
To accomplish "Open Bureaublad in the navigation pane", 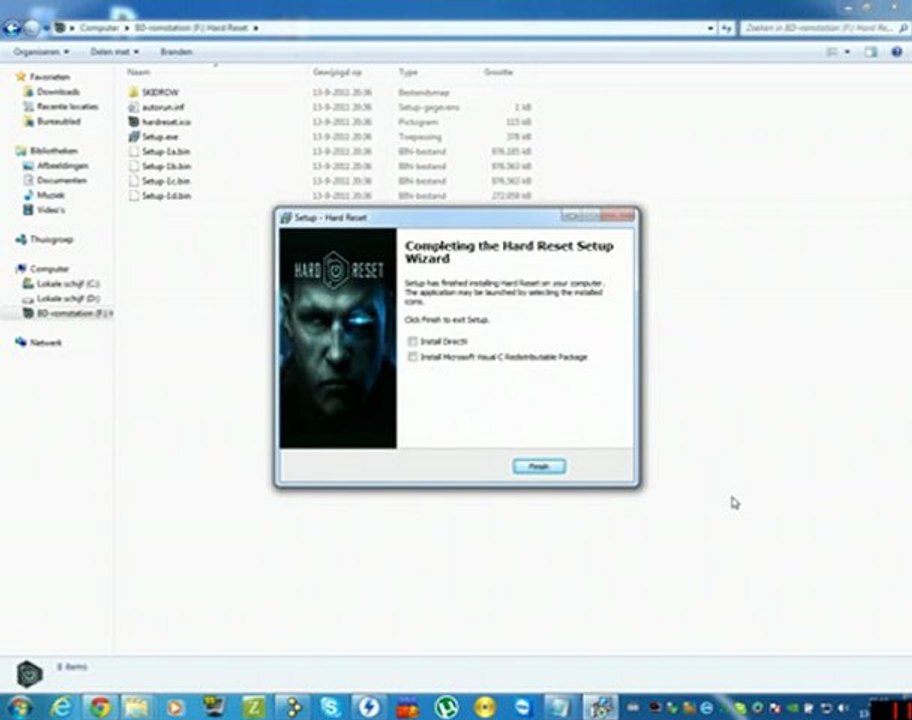I will (58, 122).
